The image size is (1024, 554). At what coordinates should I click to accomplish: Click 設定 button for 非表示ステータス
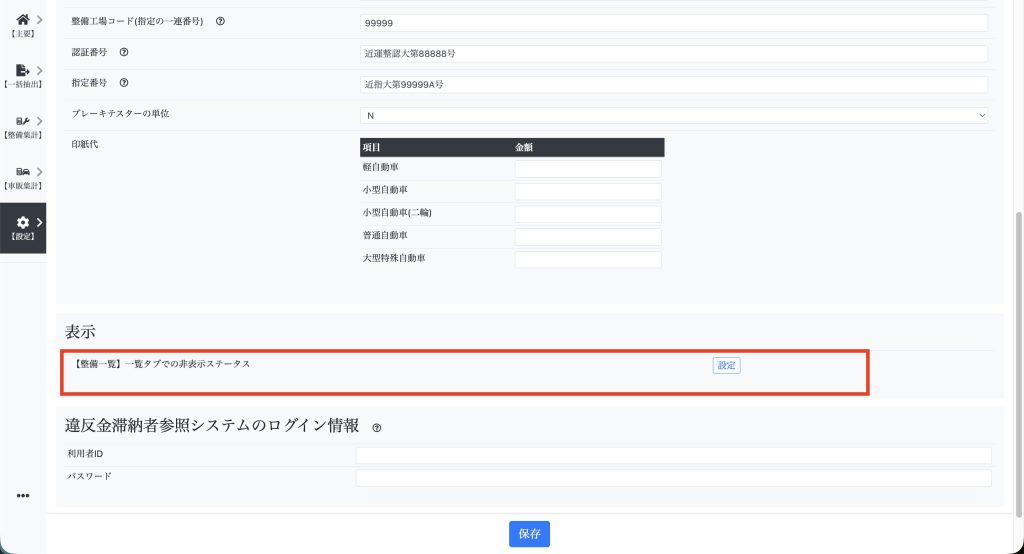pos(726,366)
